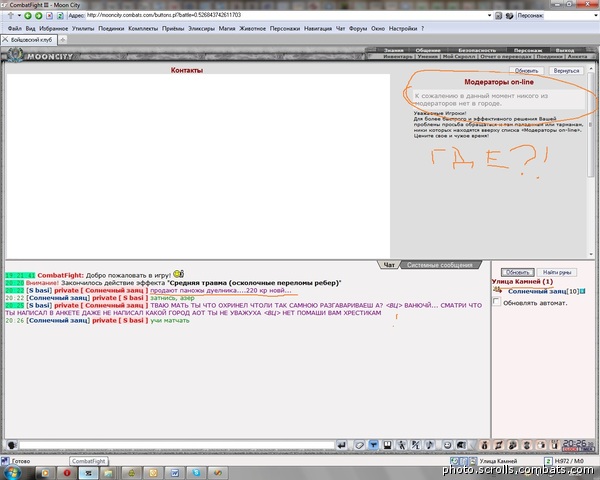Open the smiley emoticons icon
Screen dimensions: 600x480
[x=447, y=445]
